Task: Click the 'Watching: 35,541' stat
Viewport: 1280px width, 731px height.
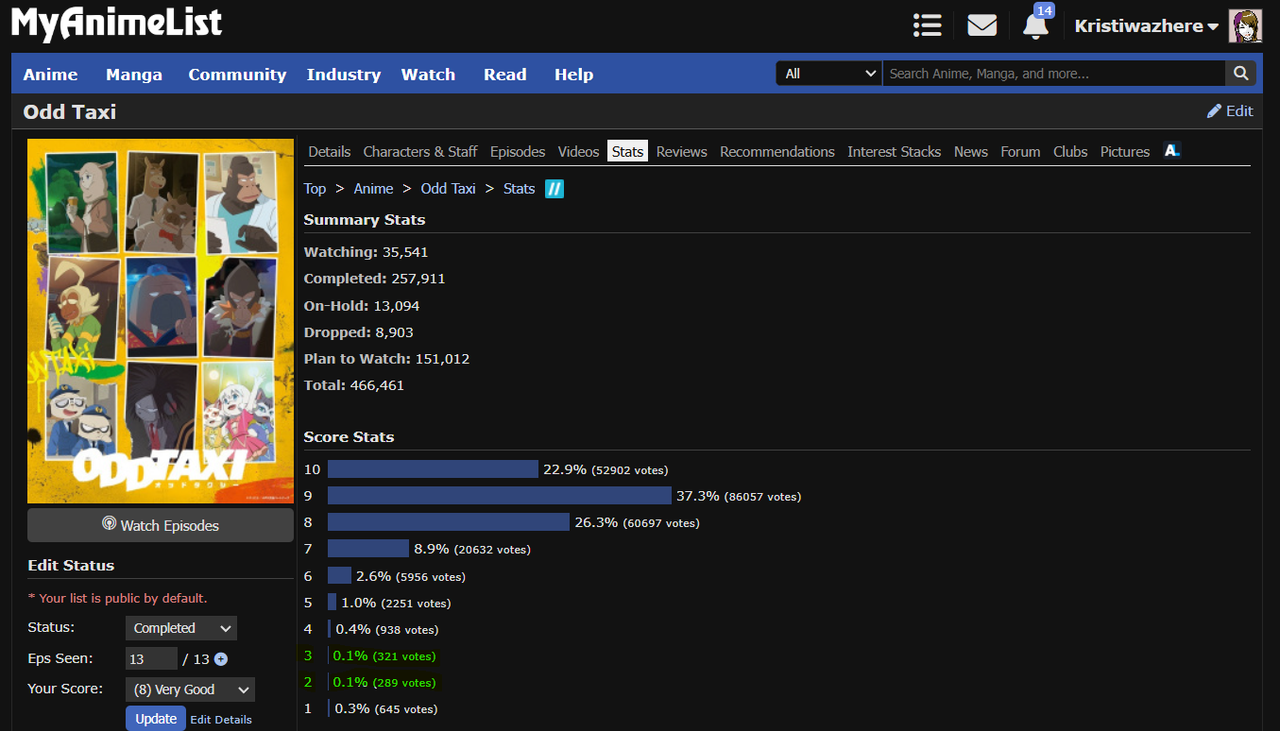Action: [366, 252]
